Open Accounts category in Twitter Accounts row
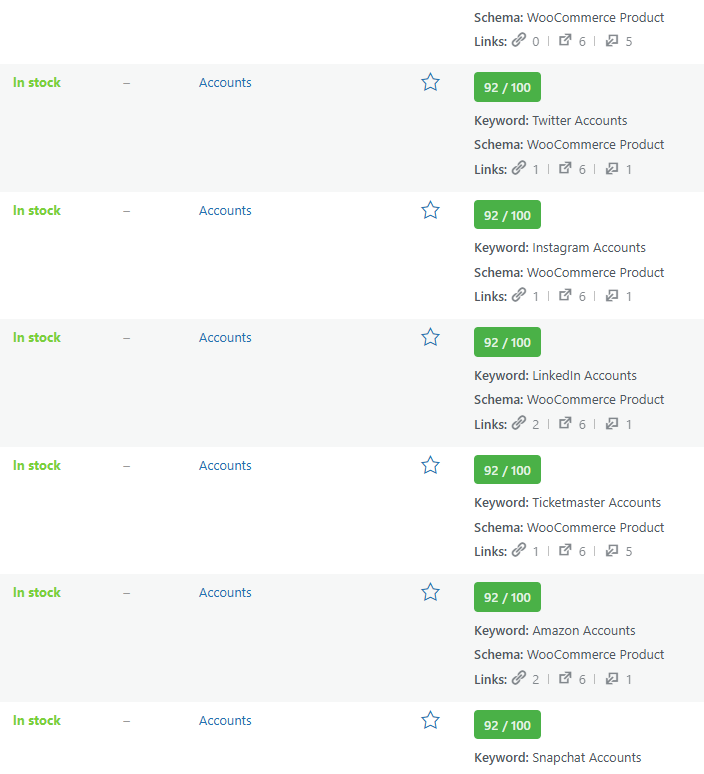The height and width of the screenshot is (774, 704). point(225,83)
